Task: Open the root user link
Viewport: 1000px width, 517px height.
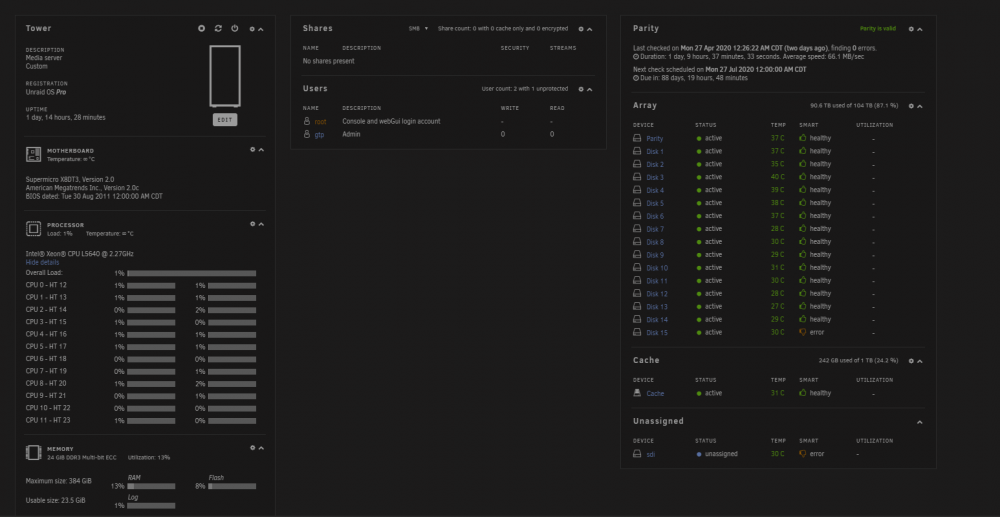Action: point(320,122)
